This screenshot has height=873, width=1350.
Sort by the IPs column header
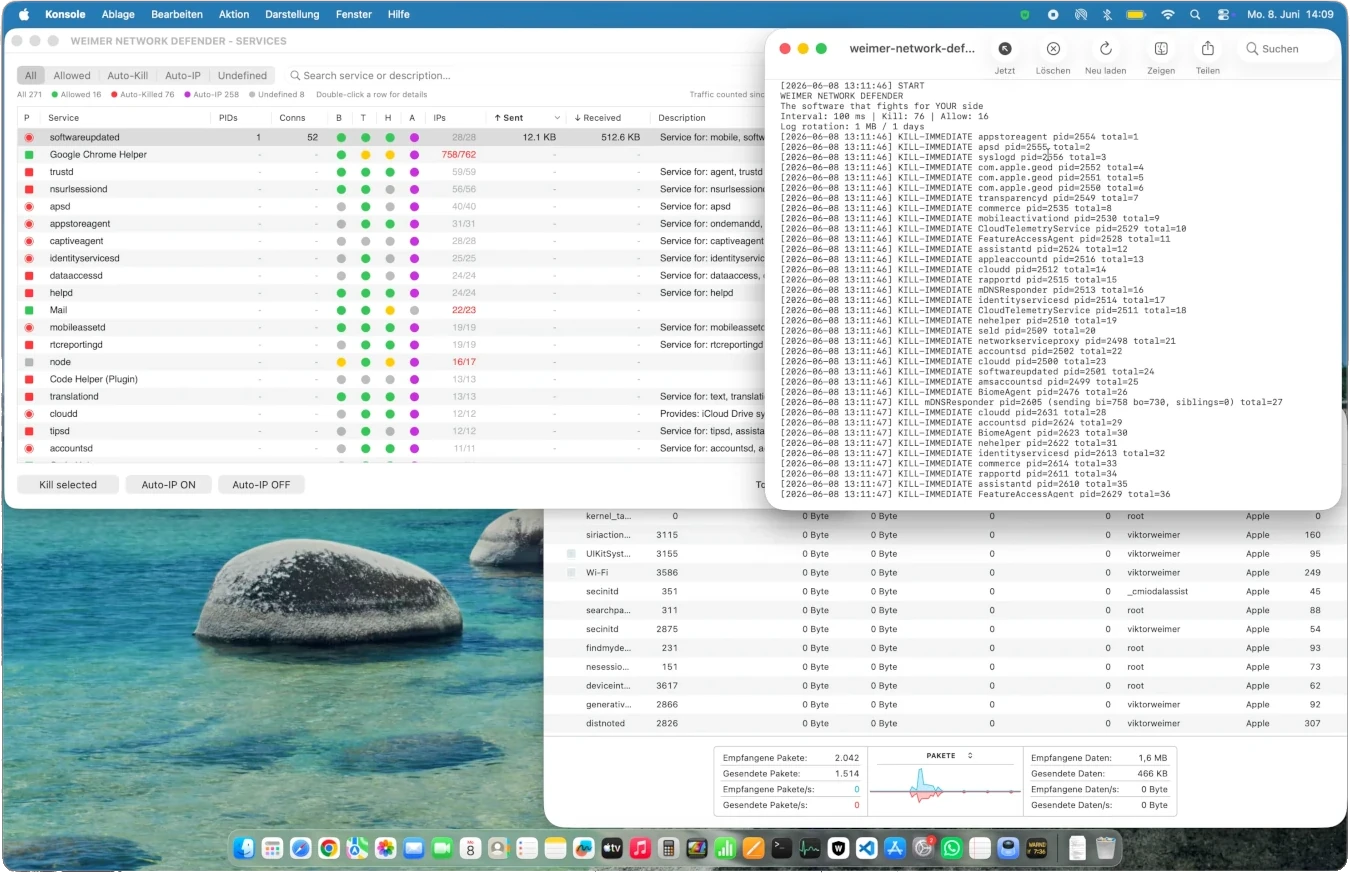[x=440, y=118]
